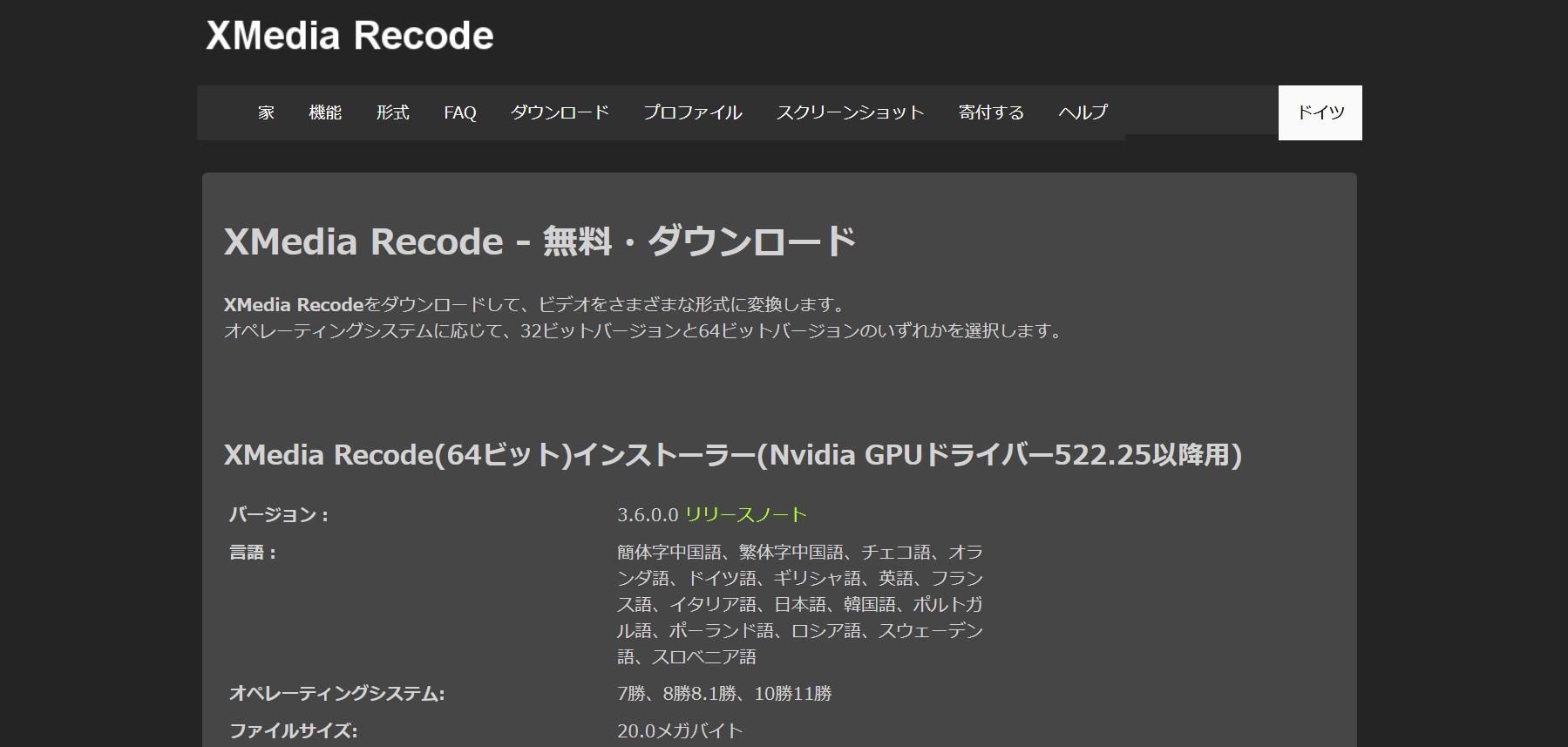Screen dimensions: 1568x747
Task: Click the intro line starting XMedia Recodeをダウンロードして
Action: pos(536,304)
